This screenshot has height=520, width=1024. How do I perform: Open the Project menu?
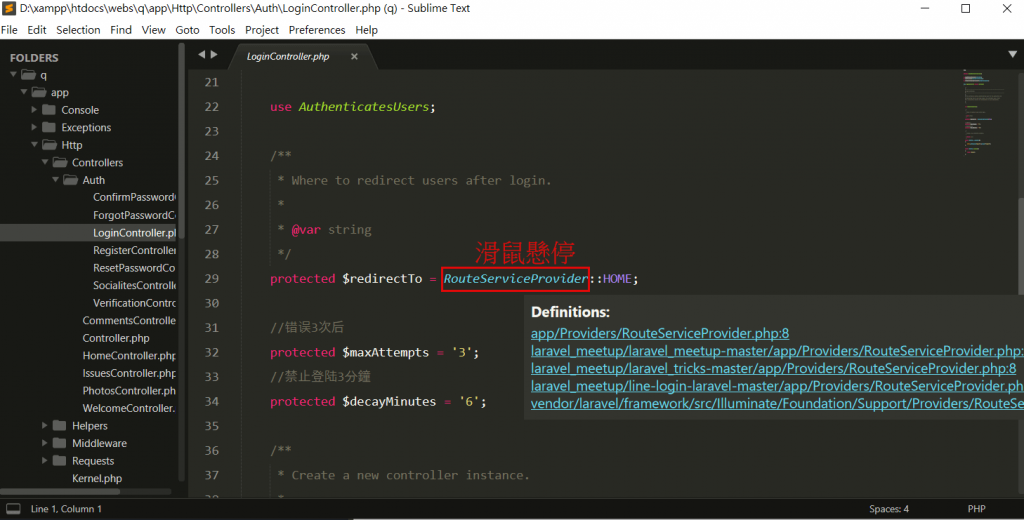tap(262, 30)
